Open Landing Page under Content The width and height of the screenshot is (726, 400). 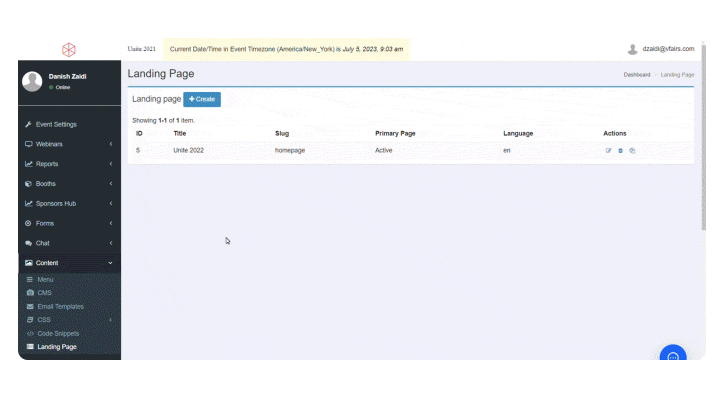pos(69,347)
